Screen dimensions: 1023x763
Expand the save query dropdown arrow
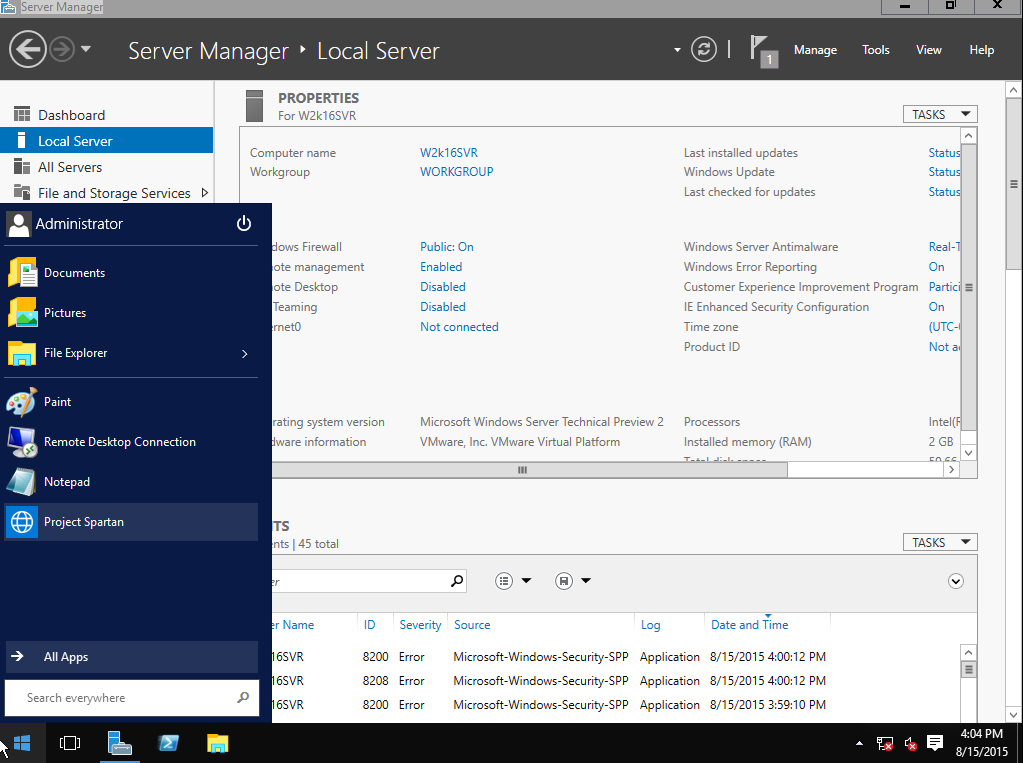click(x=586, y=580)
